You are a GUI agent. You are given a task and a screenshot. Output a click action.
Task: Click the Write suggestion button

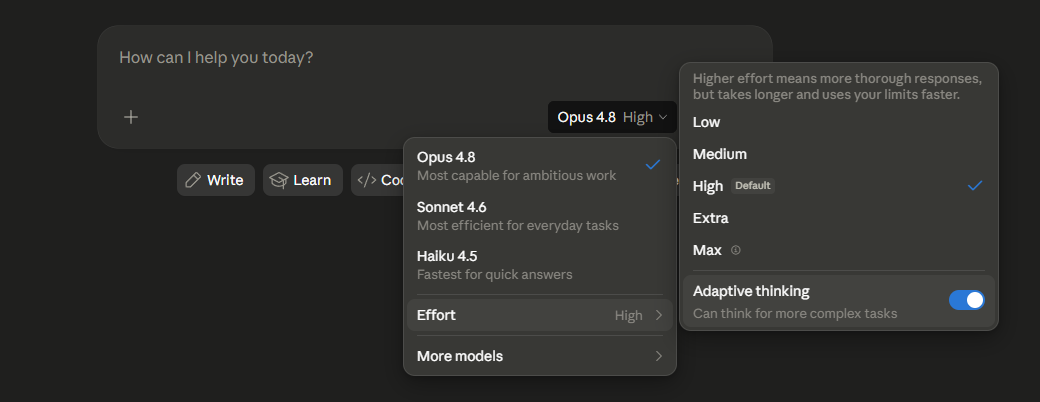click(x=216, y=180)
